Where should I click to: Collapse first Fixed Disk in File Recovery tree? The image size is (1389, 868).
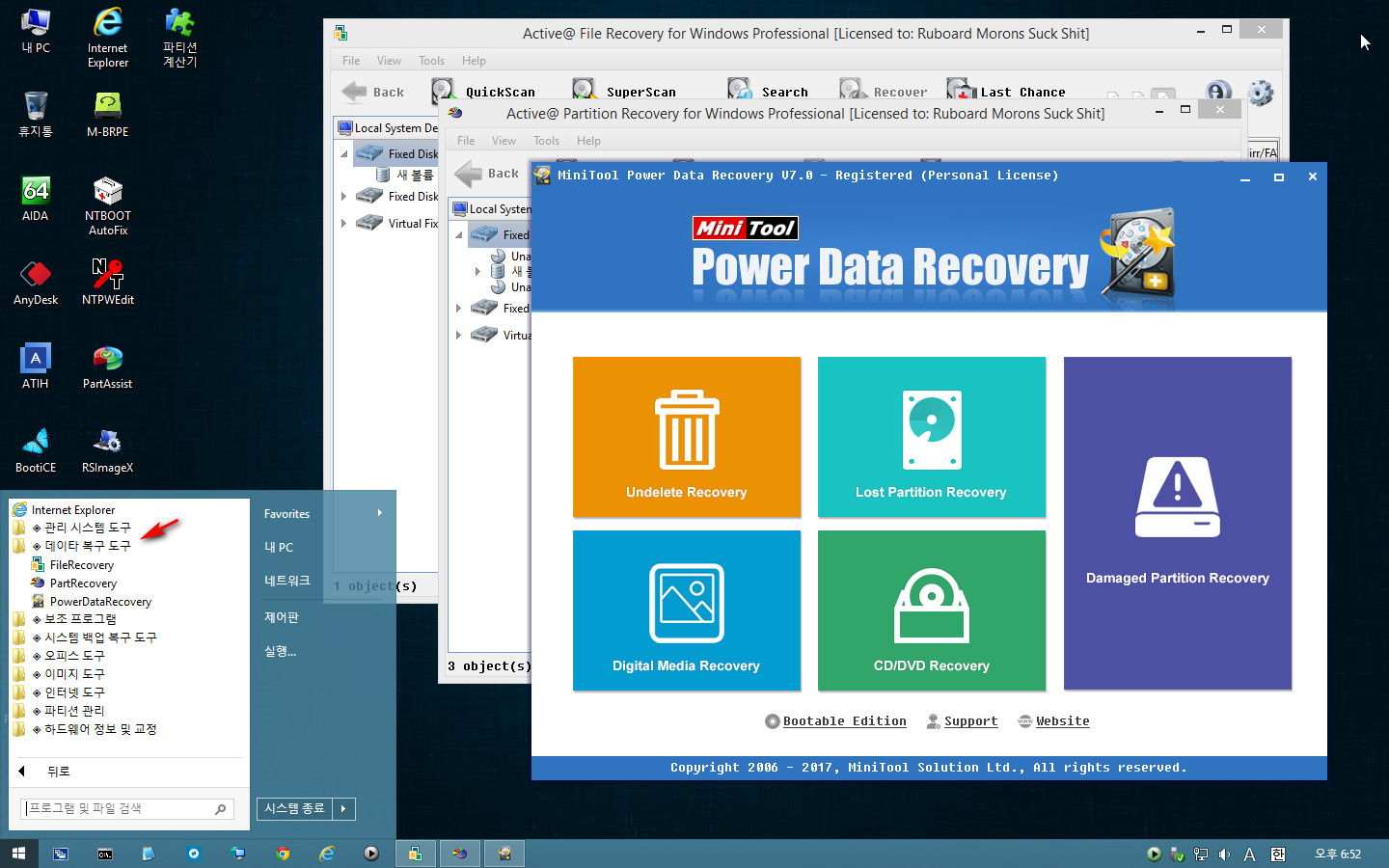click(344, 153)
